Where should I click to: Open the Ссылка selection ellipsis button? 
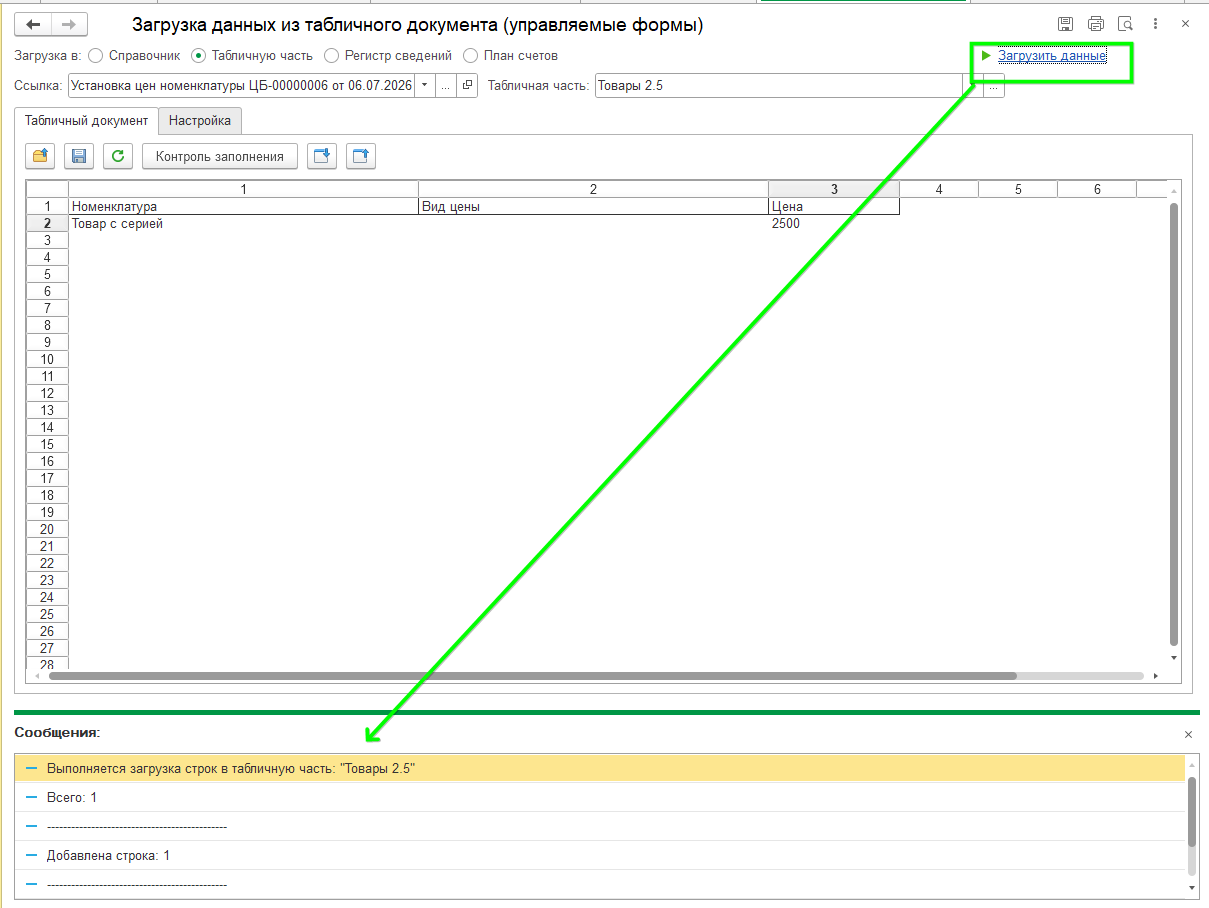[x=446, y=86]
